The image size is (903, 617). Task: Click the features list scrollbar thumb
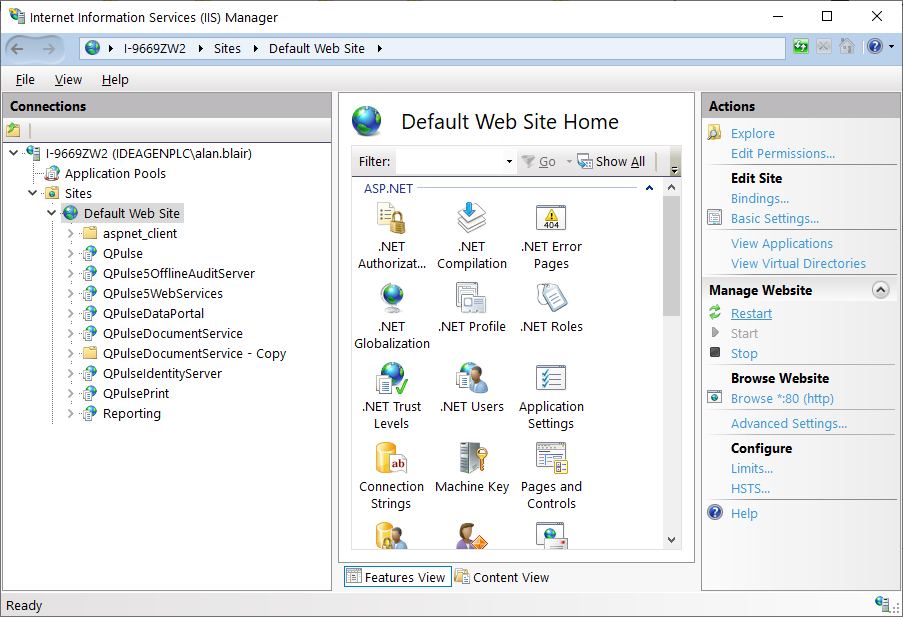(x=671, y=256)
